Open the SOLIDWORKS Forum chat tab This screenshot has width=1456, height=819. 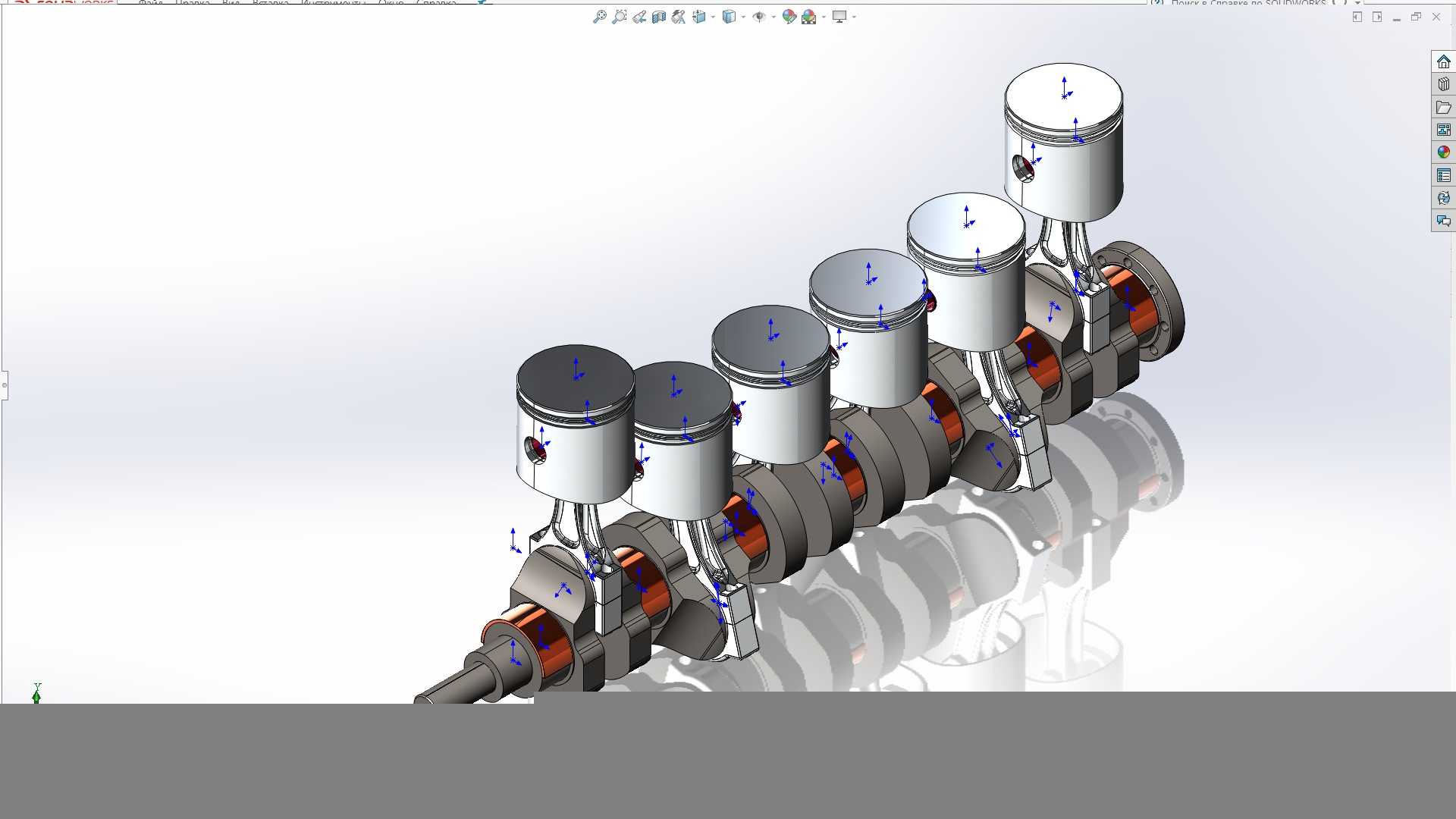(1443, 221)
